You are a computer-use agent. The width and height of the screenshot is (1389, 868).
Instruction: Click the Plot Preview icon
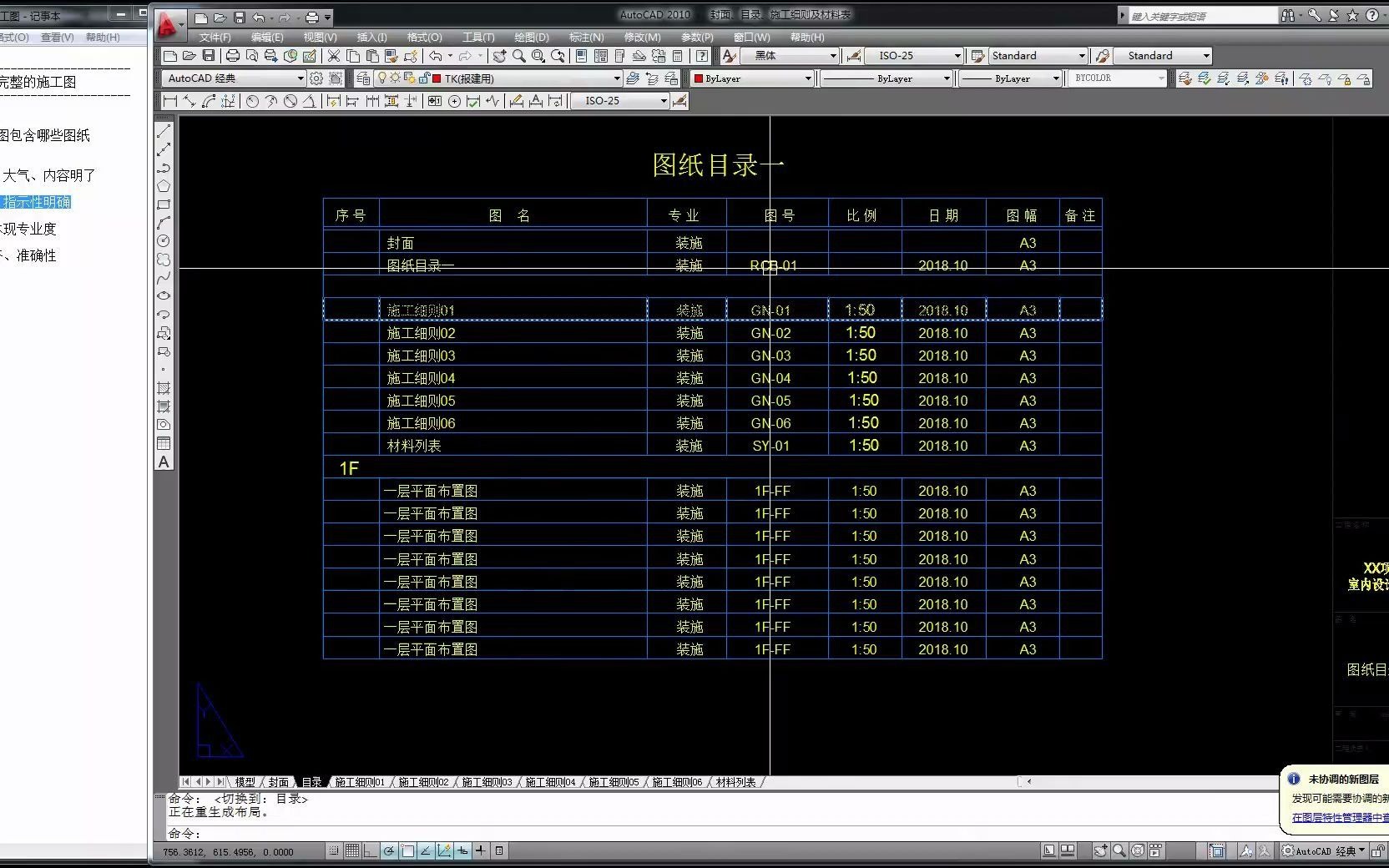253,55
